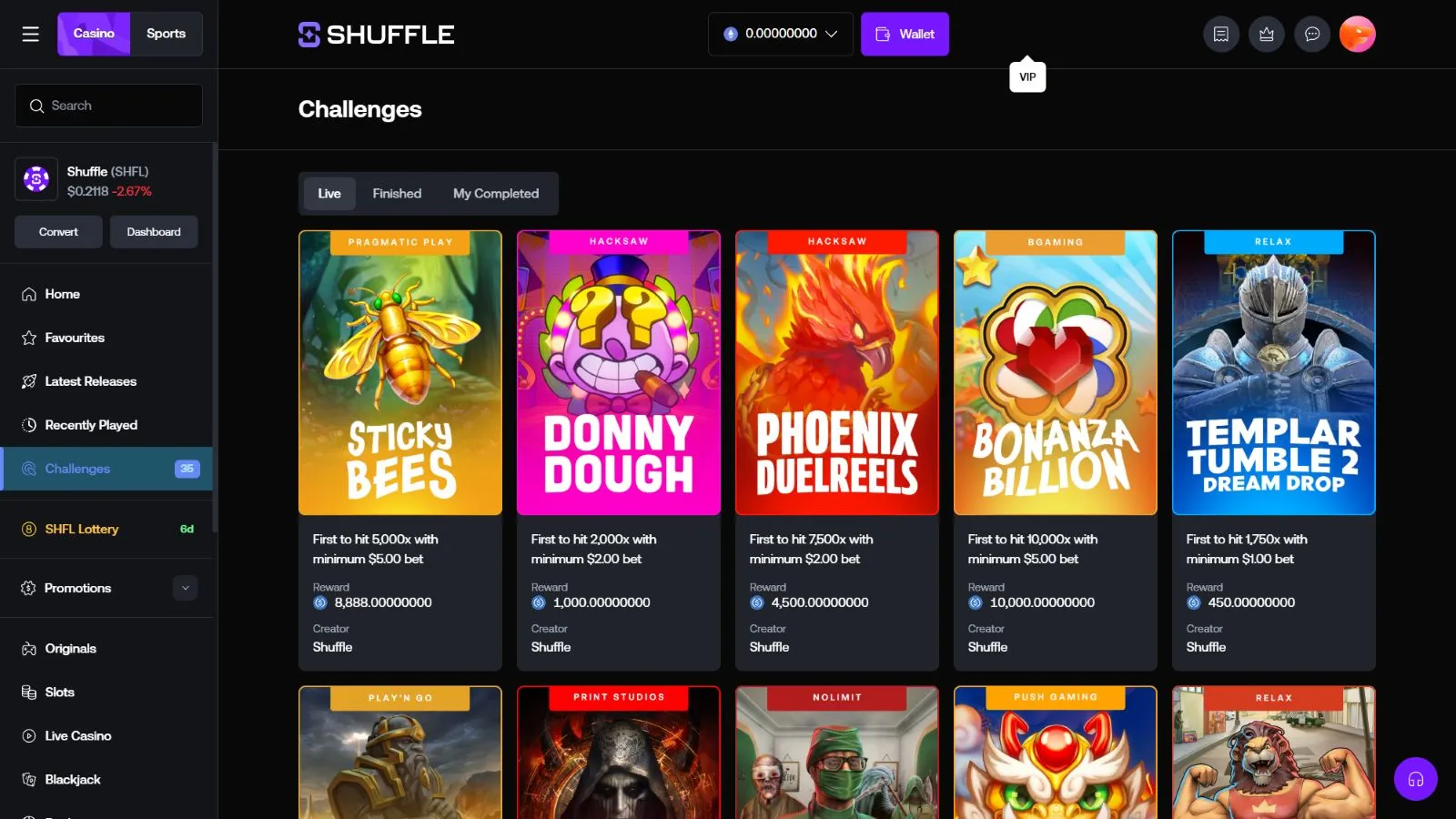1456x819 pixels.
Task: Open the chat bubble icon
Action: pos(1311,35)
